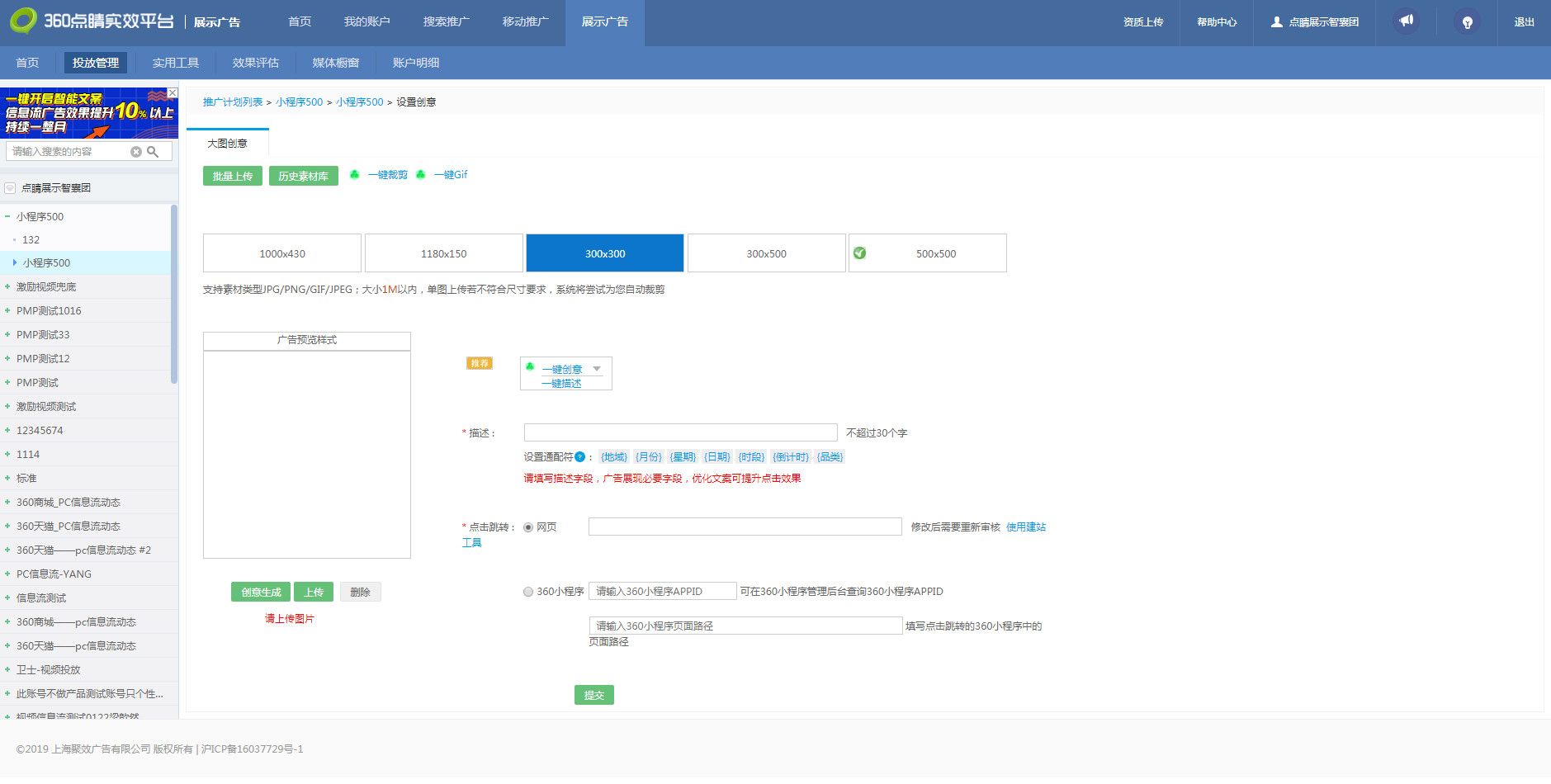This screenshot has height=784, width=1551.
Task: Open the 移动推广 menu
Action: point(526,23)
